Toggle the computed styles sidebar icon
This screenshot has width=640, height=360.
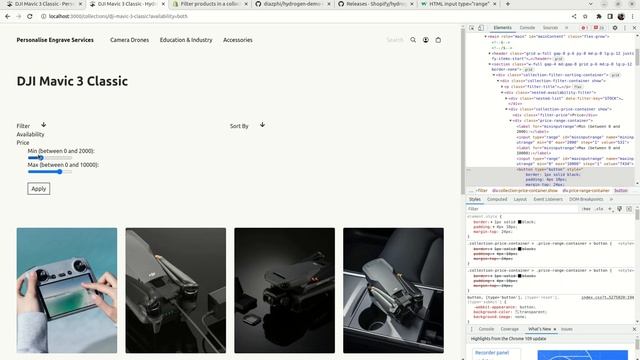[629, 209]
